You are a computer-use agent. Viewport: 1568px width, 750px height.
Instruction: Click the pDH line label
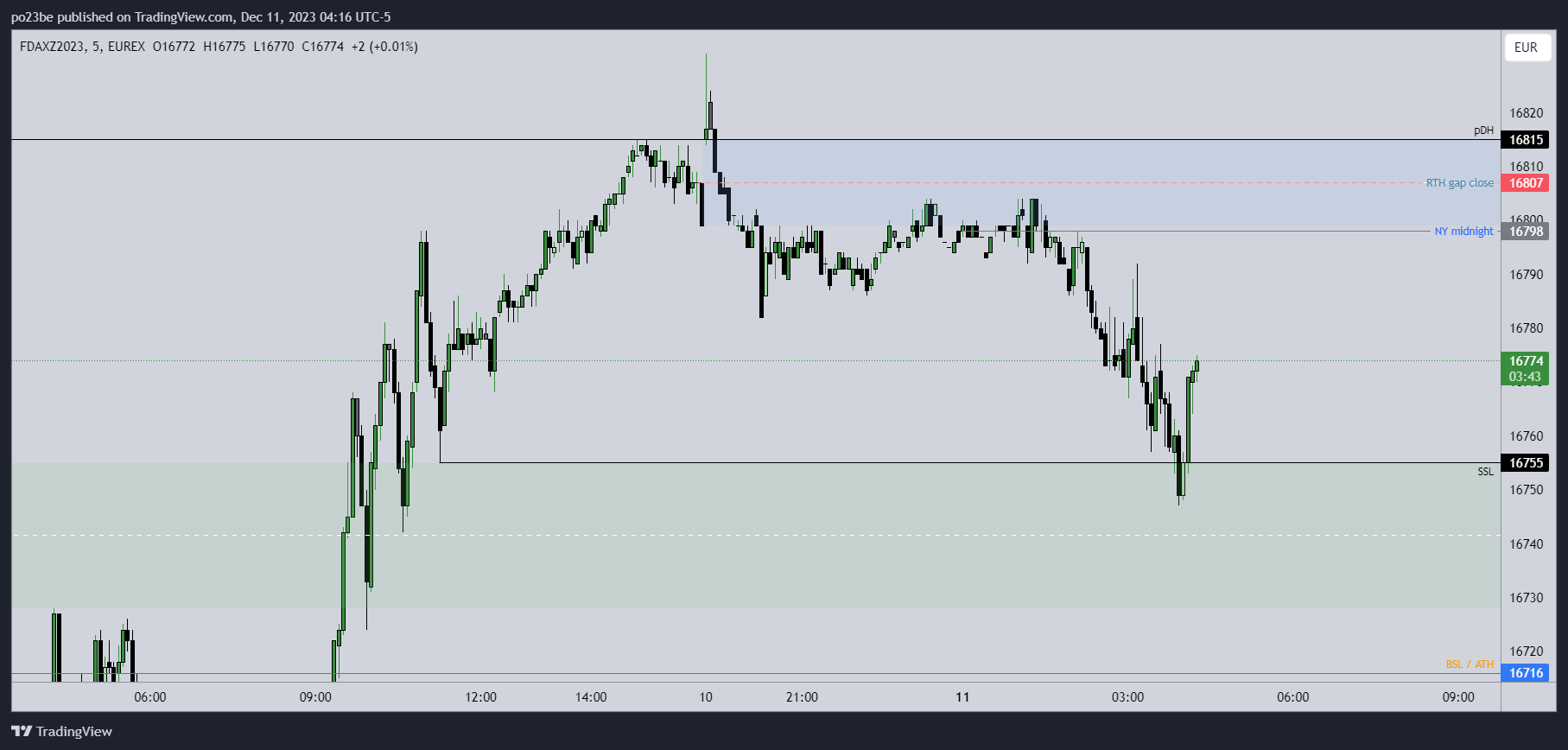tap(1483, 130)
